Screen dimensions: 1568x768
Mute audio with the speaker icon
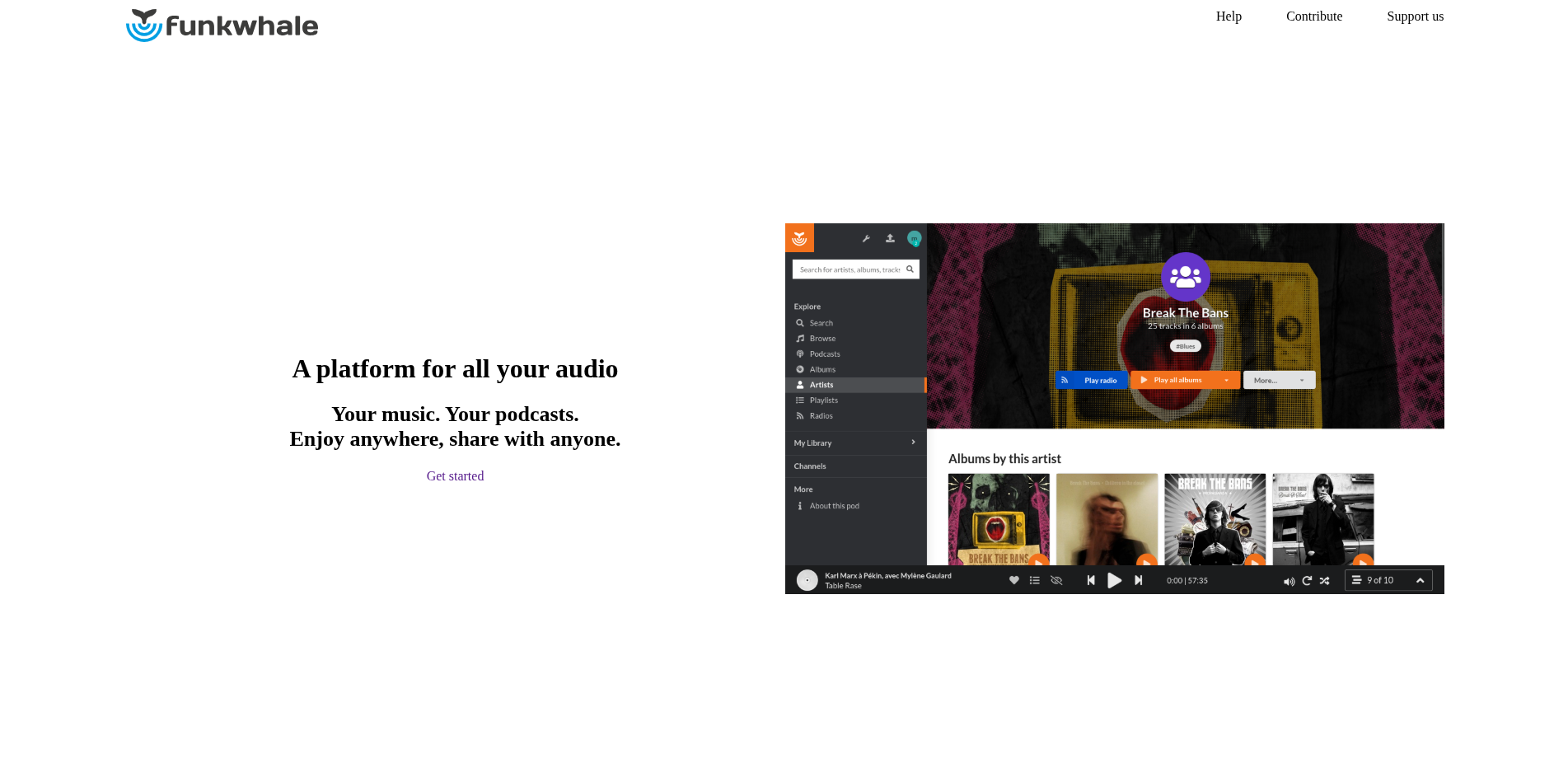tap(1289, 581)
